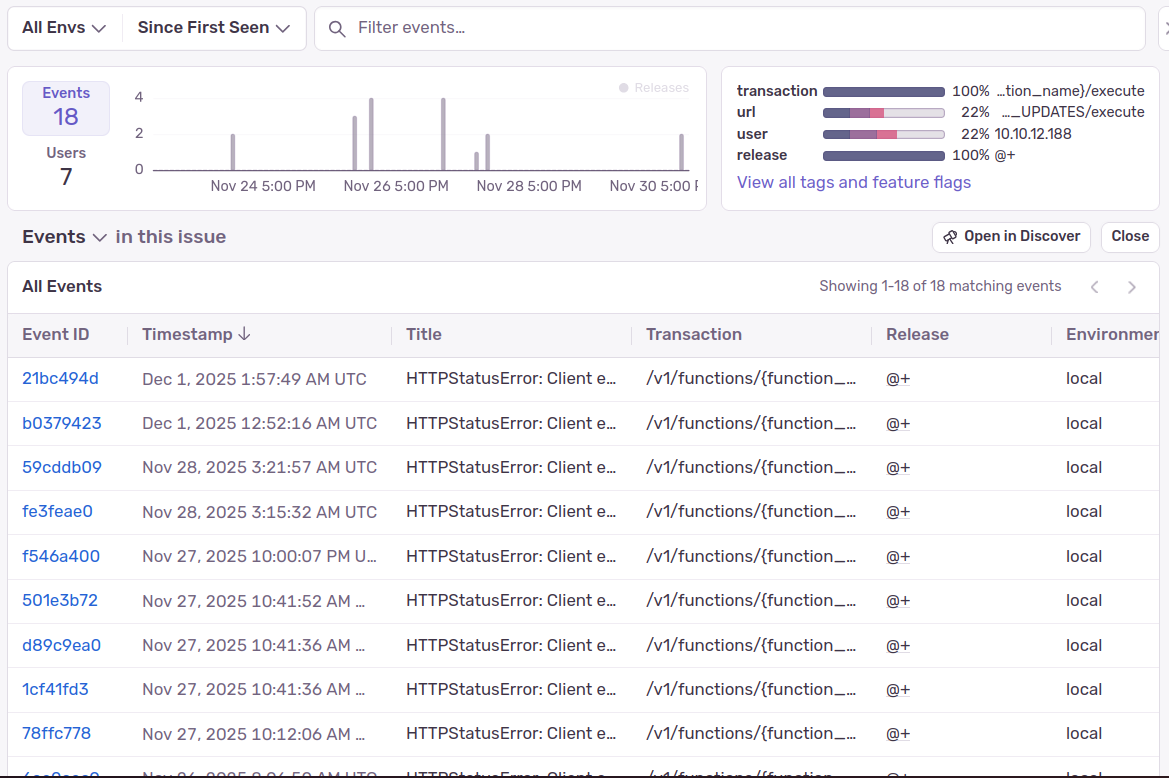Viewport: 1169px width, 778px height.
Task: Open event 21bc494d
Action: tap(60, 379)
